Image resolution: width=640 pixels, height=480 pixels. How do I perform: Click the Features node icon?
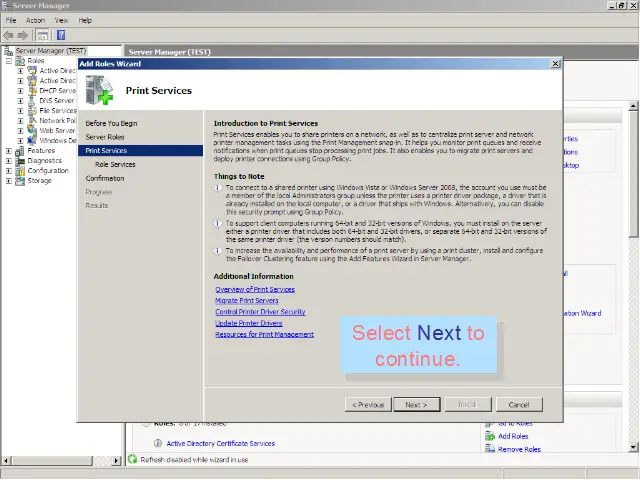(x=20, y=151)
